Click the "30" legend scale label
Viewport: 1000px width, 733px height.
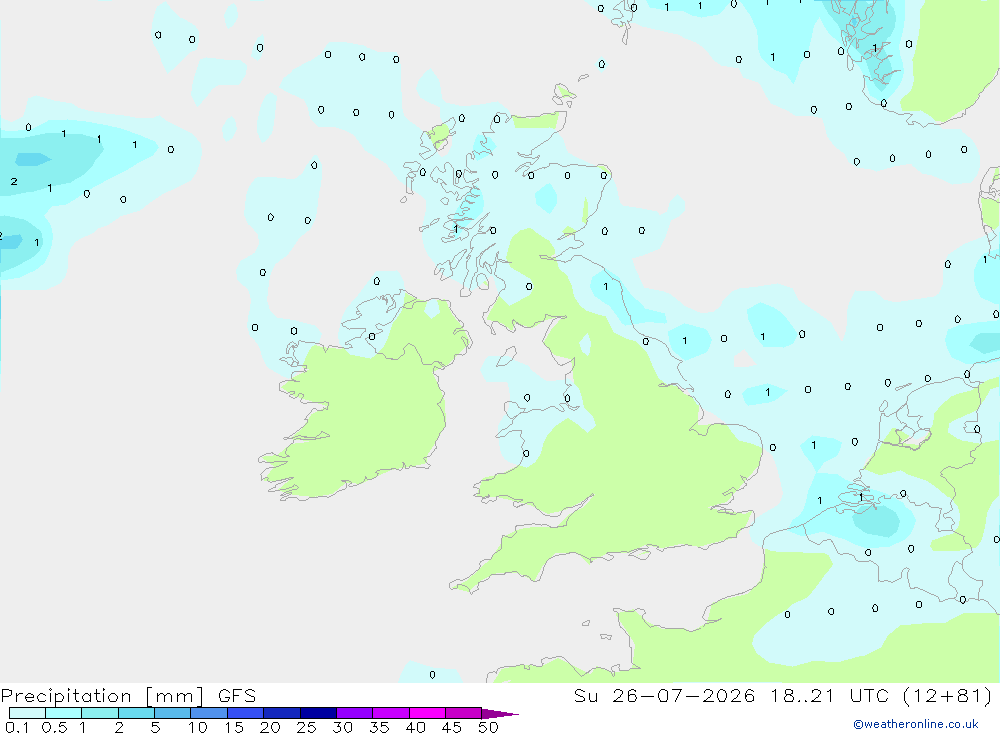tap(342, 727)
